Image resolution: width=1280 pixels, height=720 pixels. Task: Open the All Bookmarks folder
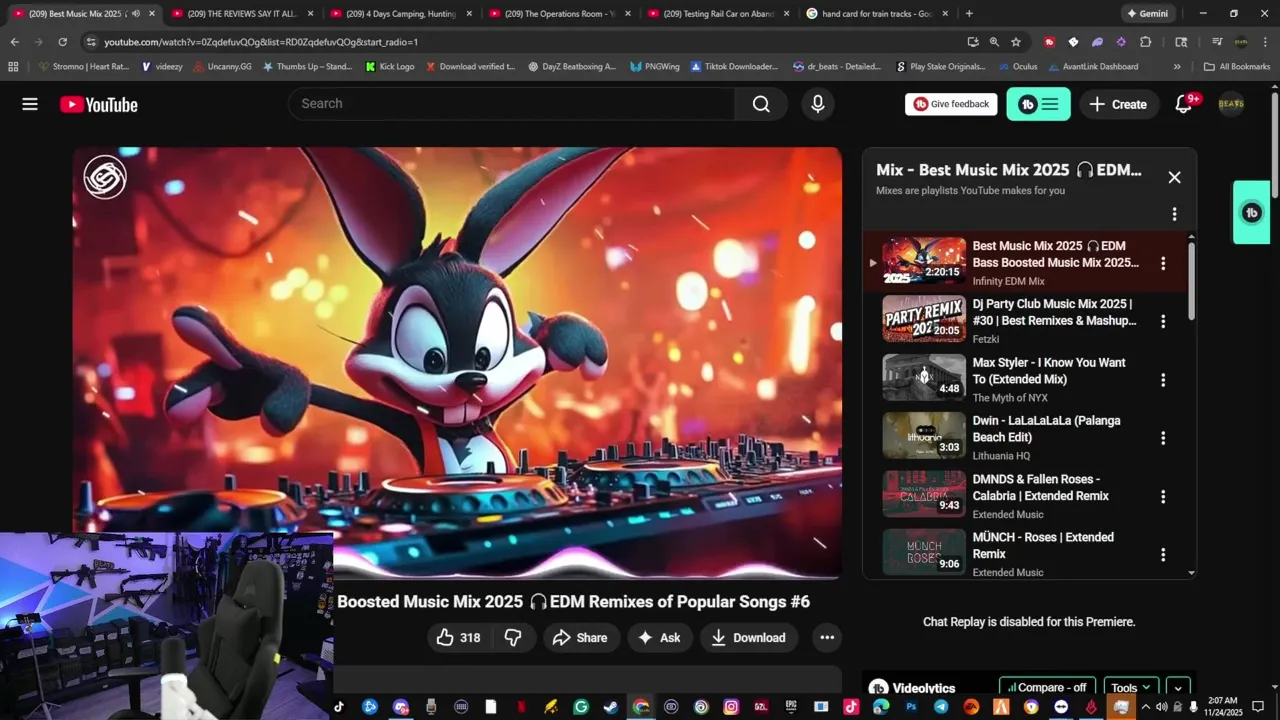pos(1237,67)
